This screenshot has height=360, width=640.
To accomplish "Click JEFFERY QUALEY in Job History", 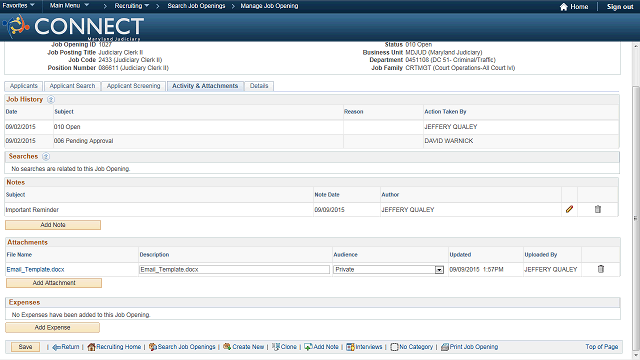I will (x=451, y=127).
